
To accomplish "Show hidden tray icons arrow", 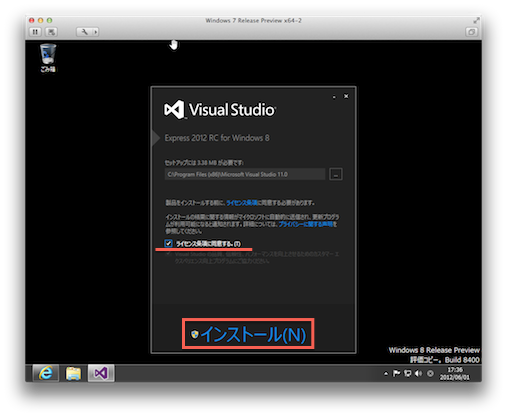I will click(386, 373).
